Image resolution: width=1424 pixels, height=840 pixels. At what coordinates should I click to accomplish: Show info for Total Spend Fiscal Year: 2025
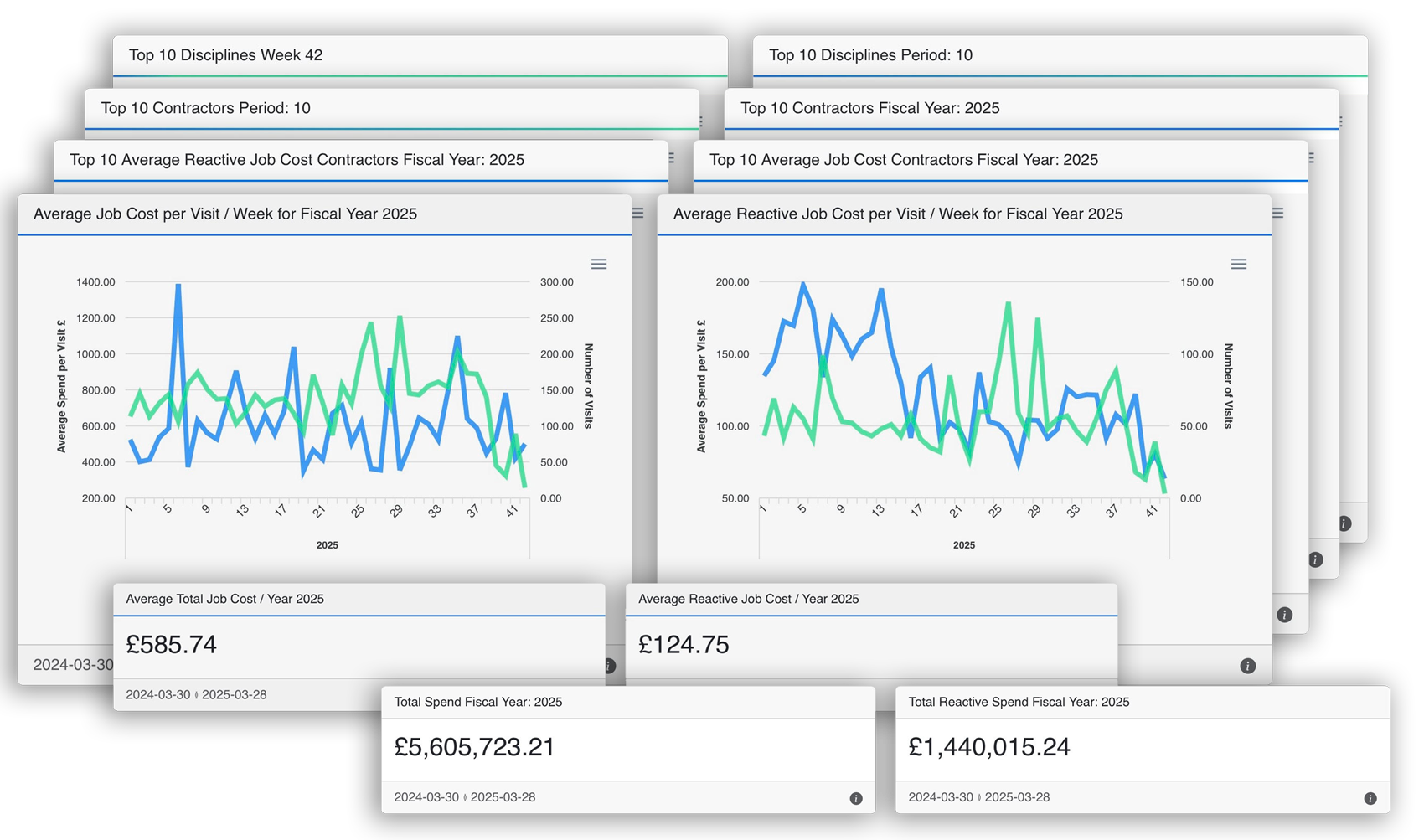click(855, 798)
